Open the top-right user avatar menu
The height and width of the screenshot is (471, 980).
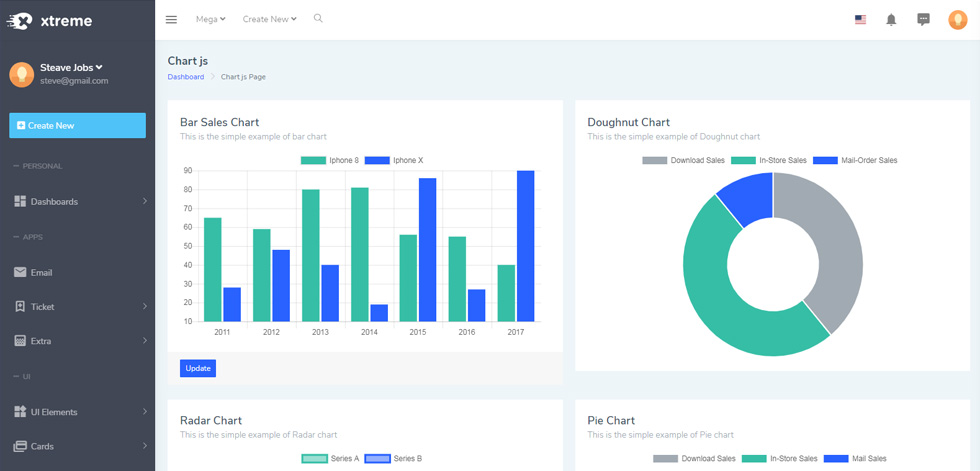click(958, 20)
